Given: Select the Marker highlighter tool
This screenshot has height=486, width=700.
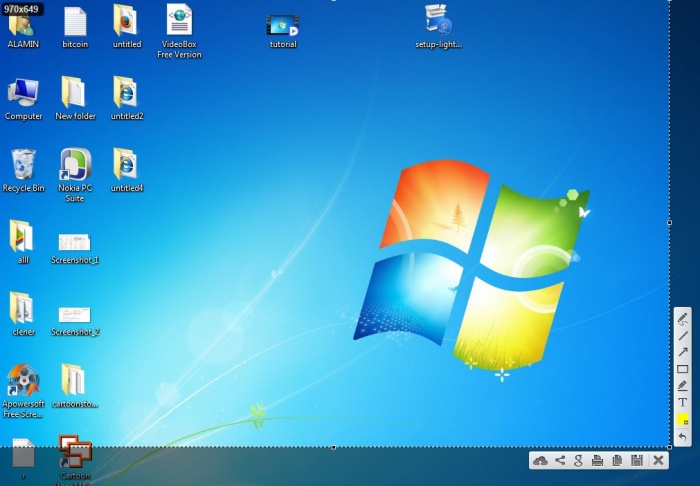Looking at the screenshot, I should click(x=682, y=386).
